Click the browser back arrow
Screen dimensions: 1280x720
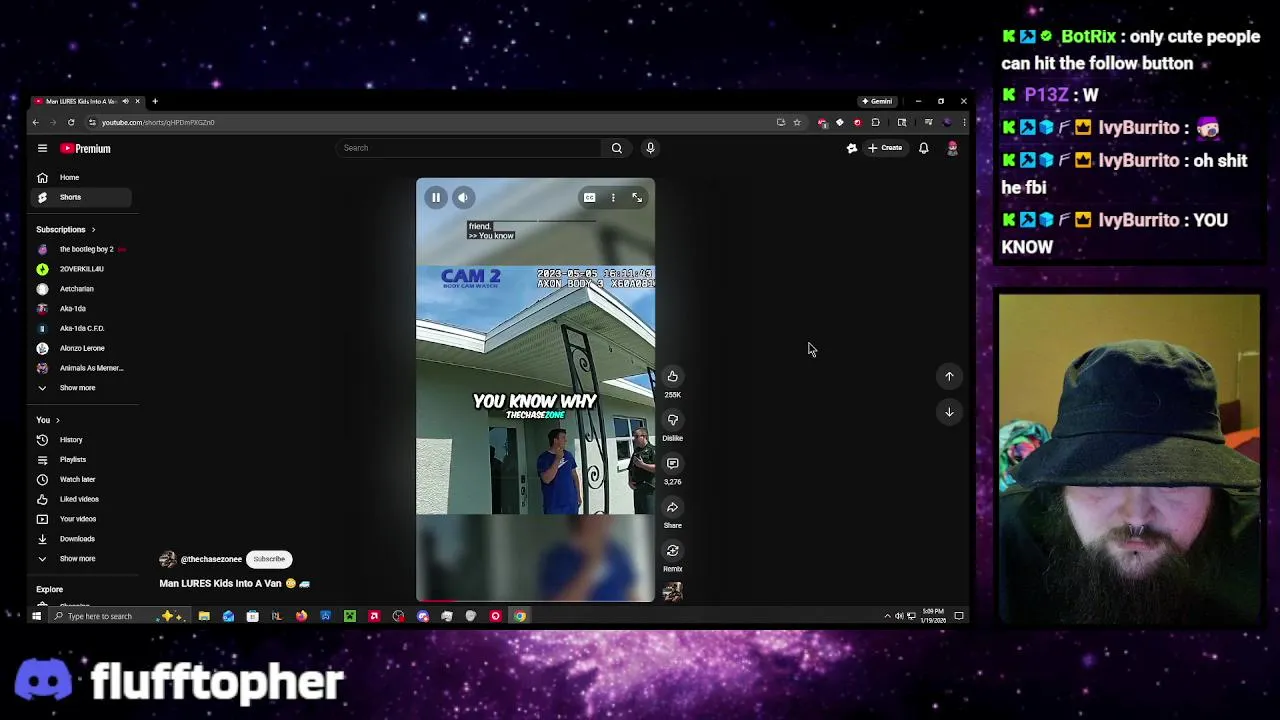[35, 122]
